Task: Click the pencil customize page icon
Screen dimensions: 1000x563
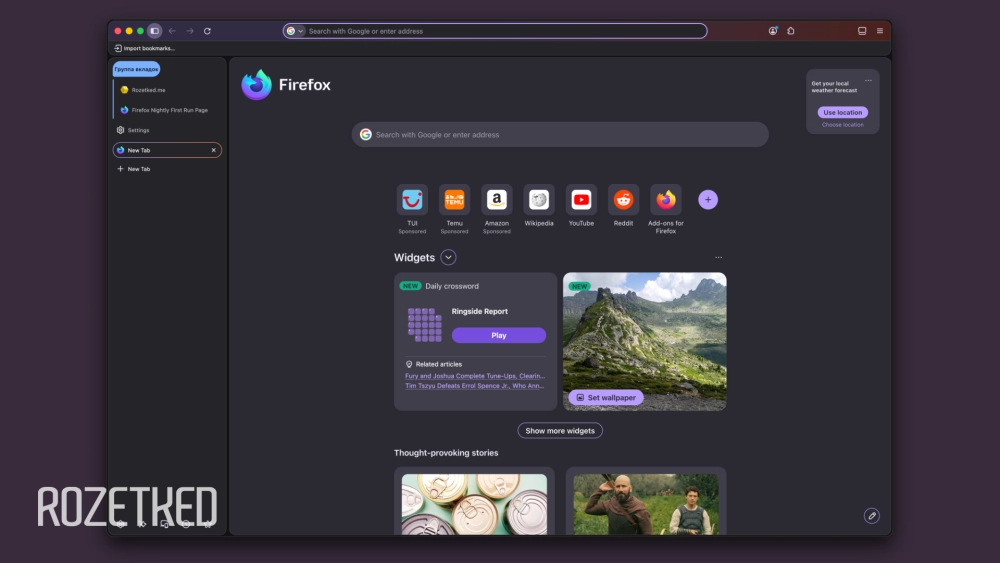Action: pos(872,516)
